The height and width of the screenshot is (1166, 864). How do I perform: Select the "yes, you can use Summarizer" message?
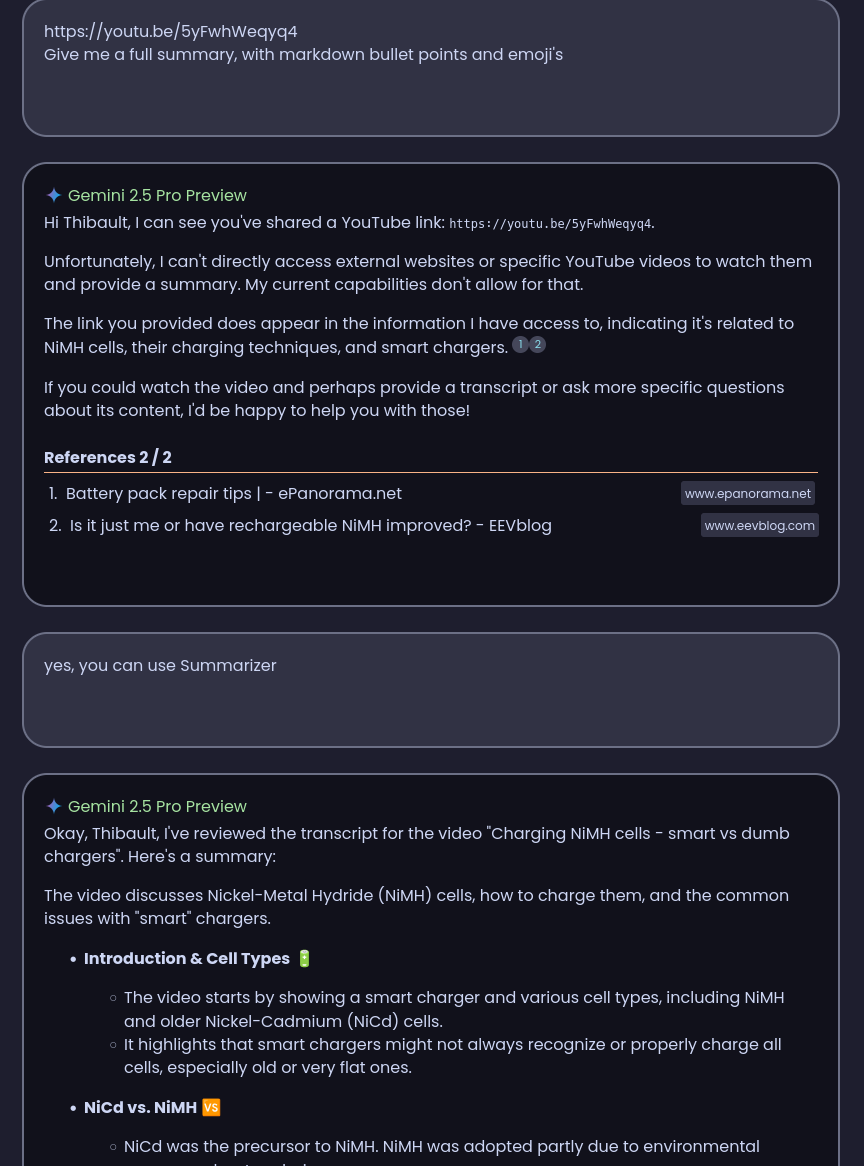[x=160, y=665]
